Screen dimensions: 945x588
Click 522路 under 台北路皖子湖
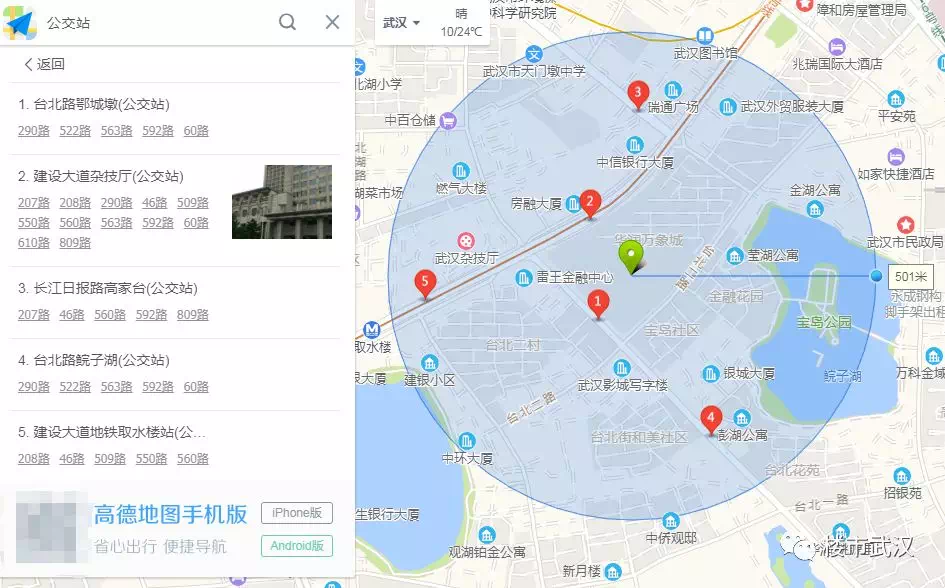[x=75, y=386]
